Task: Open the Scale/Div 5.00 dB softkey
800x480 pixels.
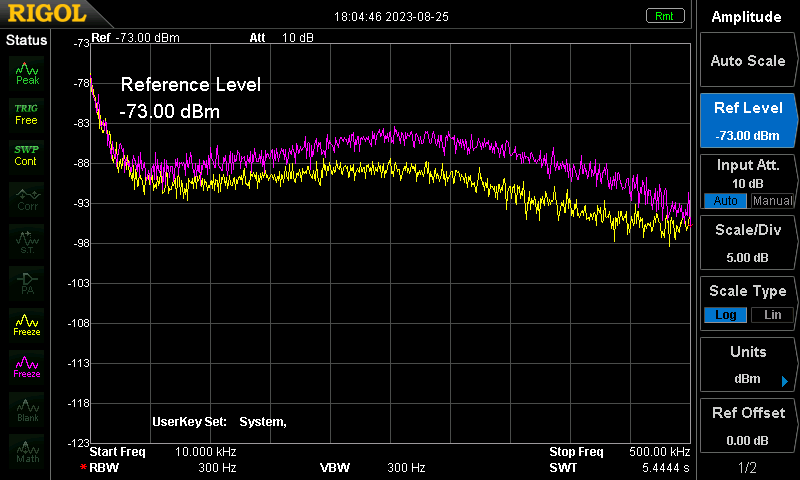Action: tap(747, 243)
